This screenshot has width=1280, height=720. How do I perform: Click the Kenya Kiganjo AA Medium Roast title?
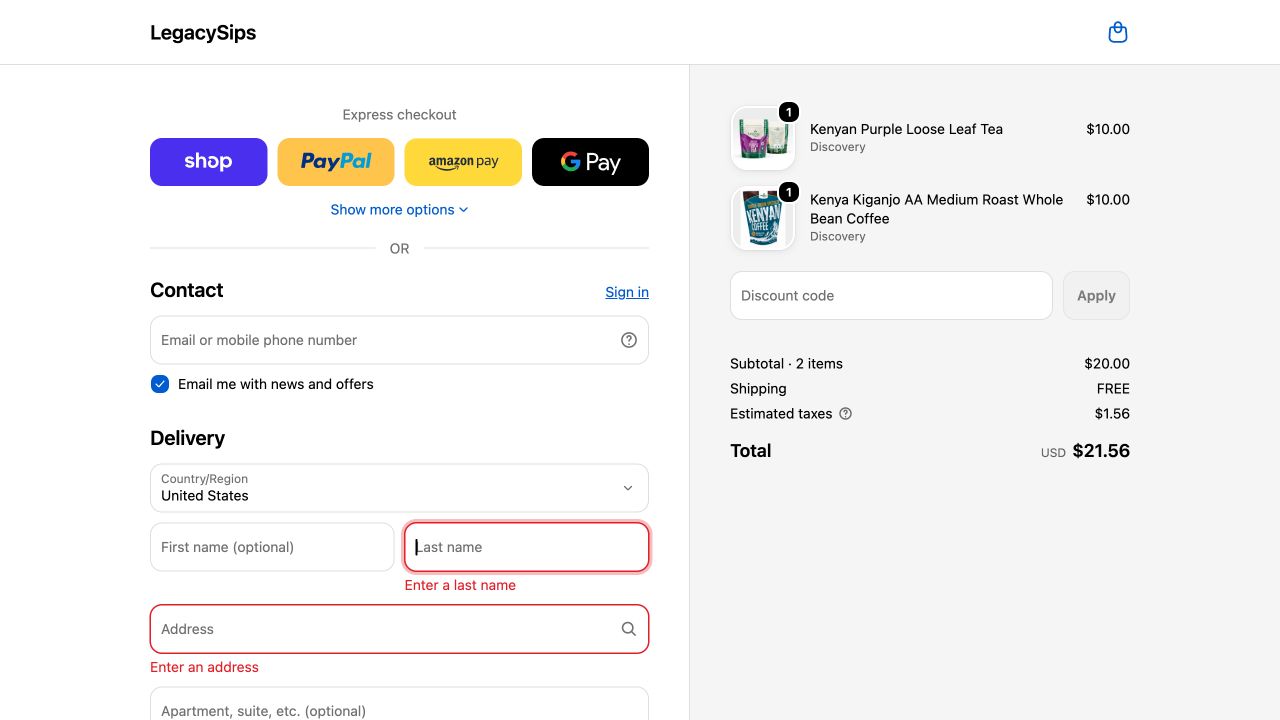pos(936,209)
